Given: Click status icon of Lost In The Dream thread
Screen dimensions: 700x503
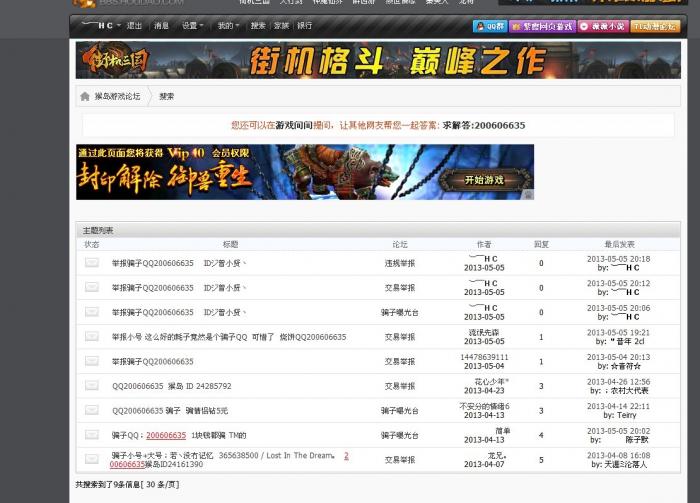Looking at the screenshot, I should point(92,459).
